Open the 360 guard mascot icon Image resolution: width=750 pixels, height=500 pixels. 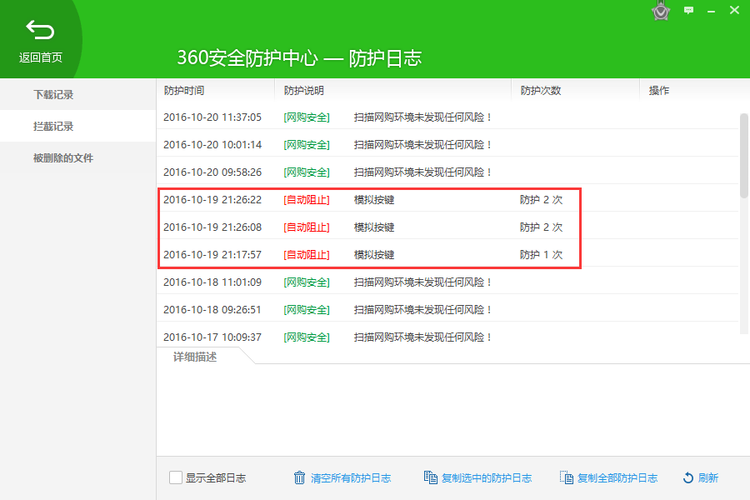(661, 11)
